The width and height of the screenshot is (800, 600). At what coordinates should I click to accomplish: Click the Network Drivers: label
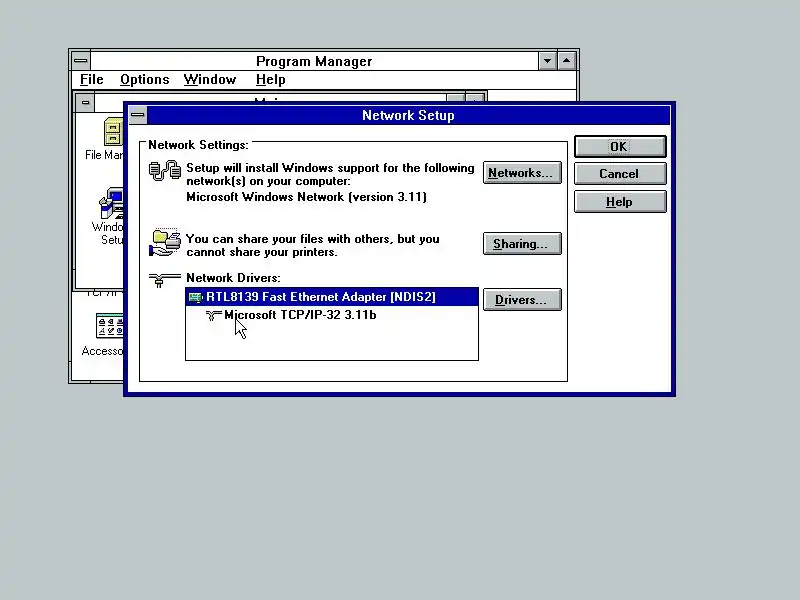(x=233, y=278)
